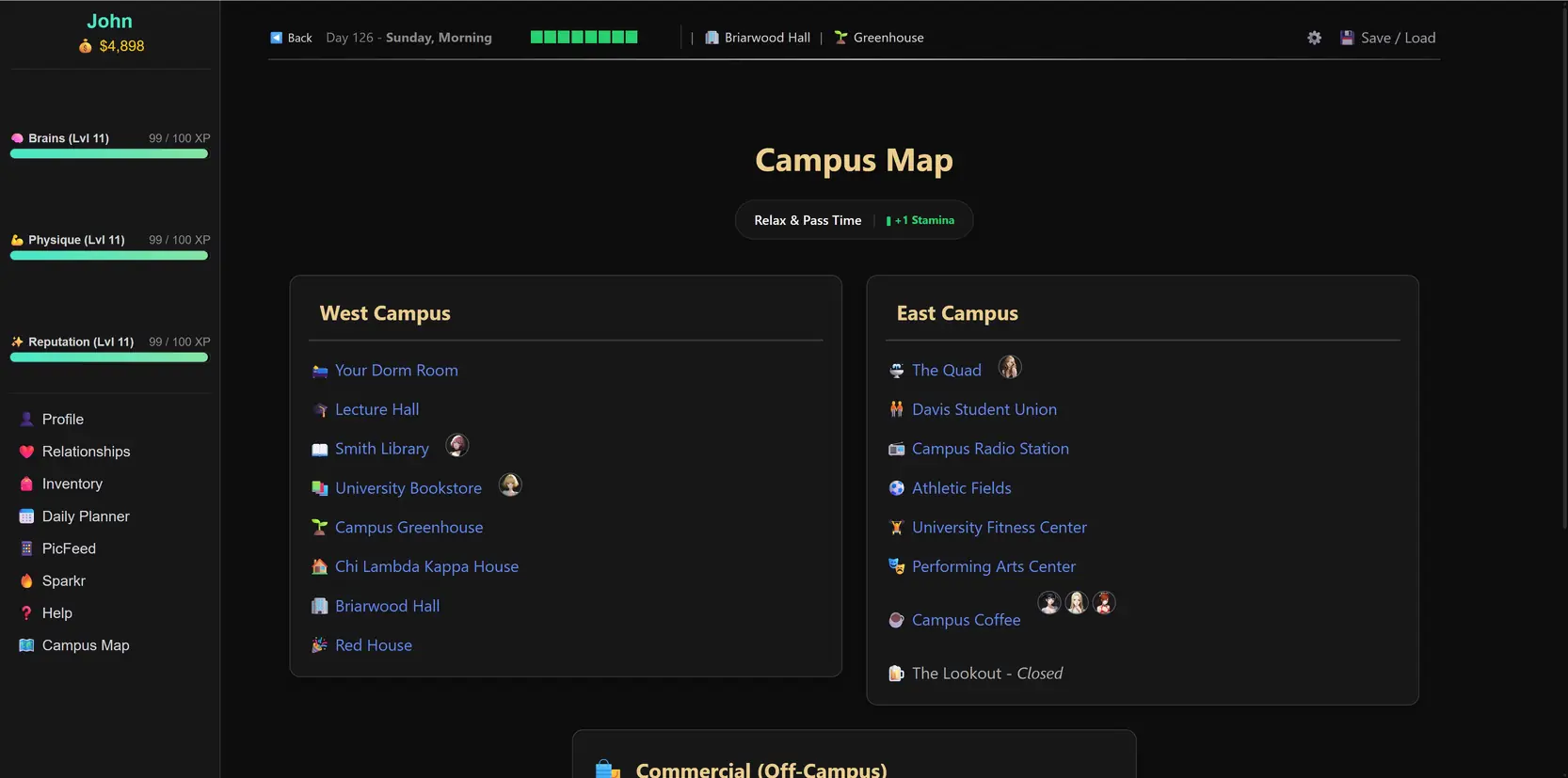Click the Campus Radio Station radio icon
Image resolution: width=1568 pixels, height=778 pixels.
(x=896, y=449)
